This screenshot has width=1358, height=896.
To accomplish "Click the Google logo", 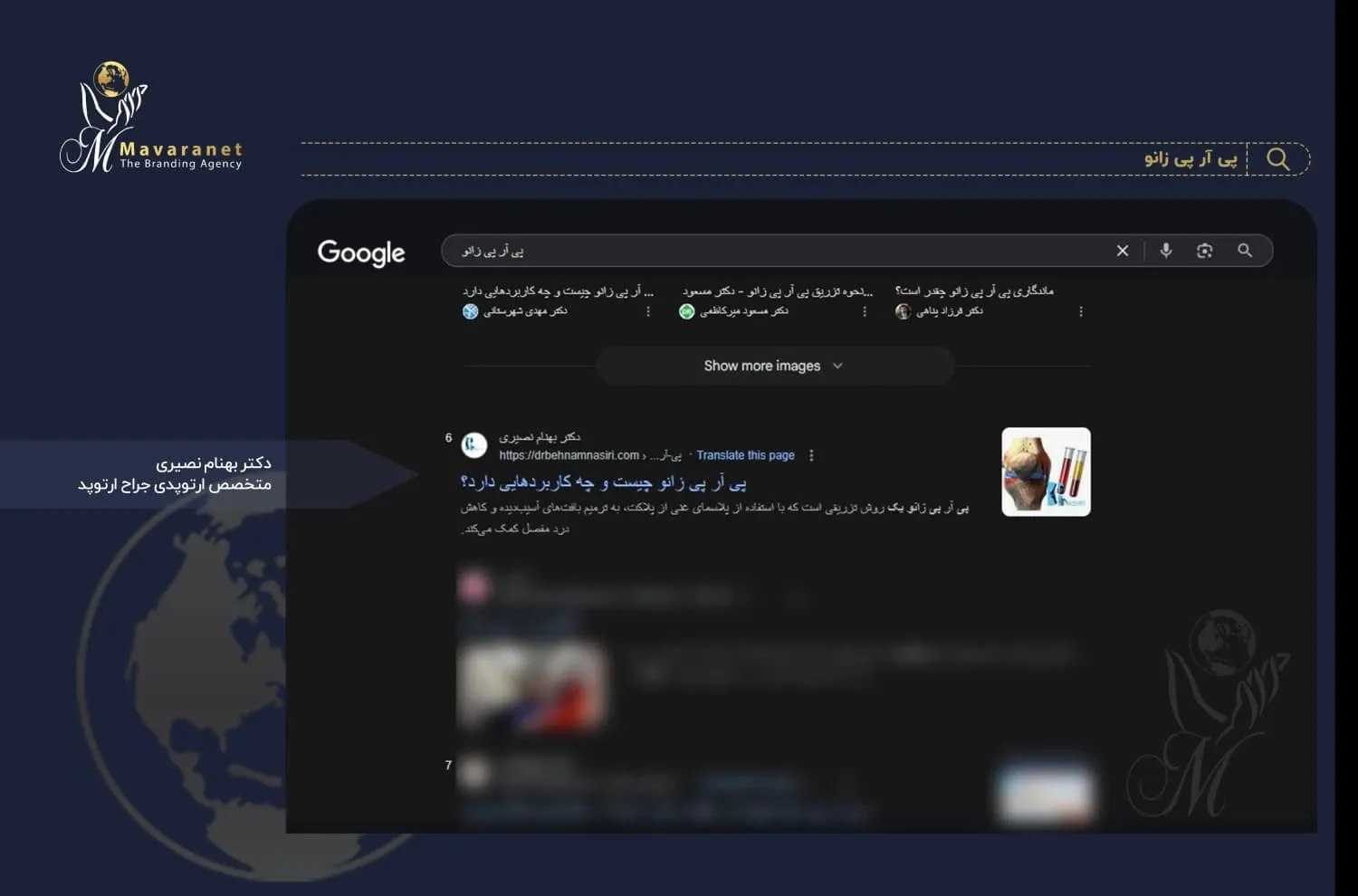I will pos(361,253).
